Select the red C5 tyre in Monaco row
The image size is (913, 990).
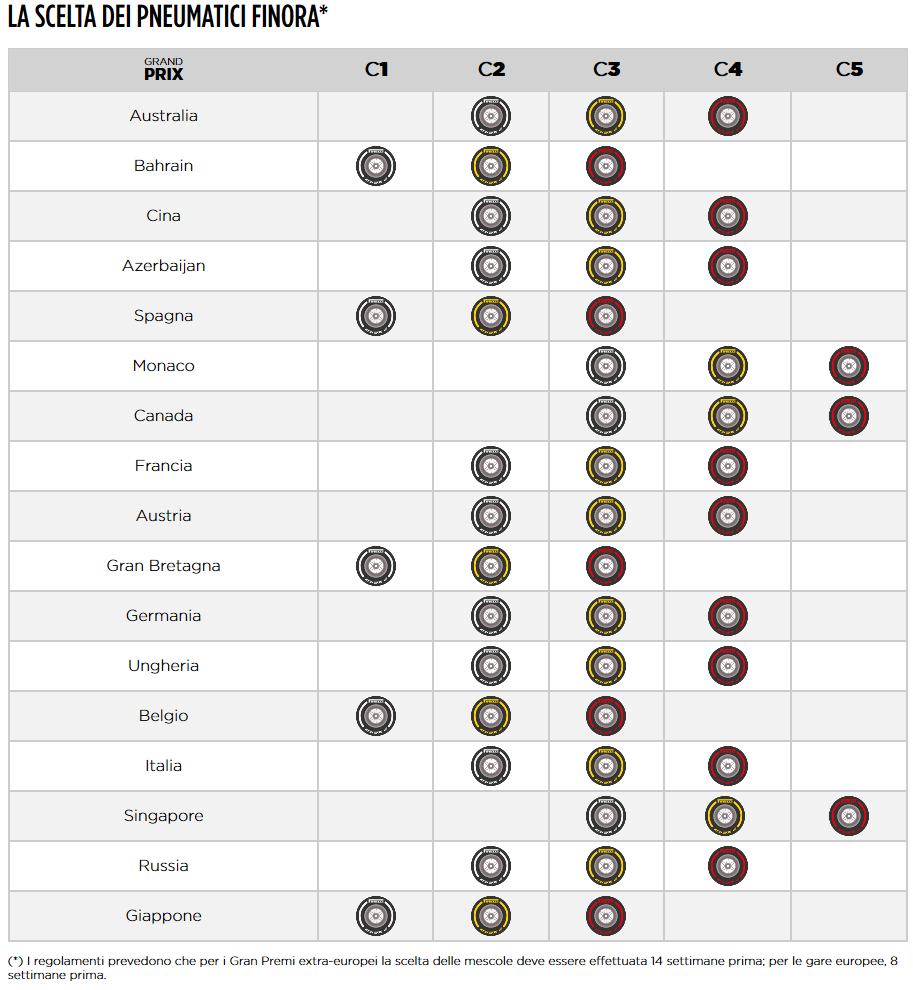[848, 366]
